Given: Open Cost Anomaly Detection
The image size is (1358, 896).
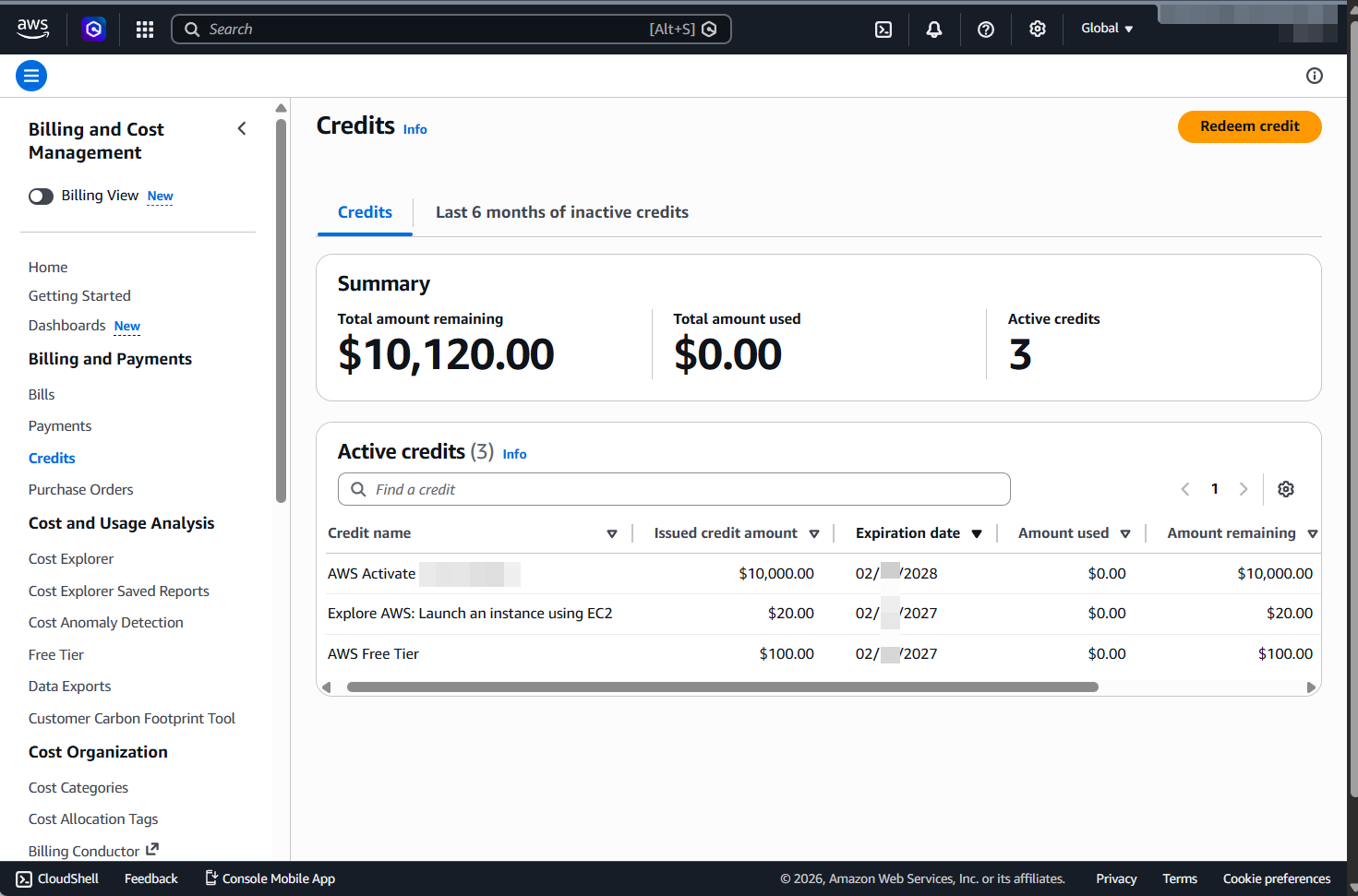Looking at the screenshot, I should (x=106, y=623).
